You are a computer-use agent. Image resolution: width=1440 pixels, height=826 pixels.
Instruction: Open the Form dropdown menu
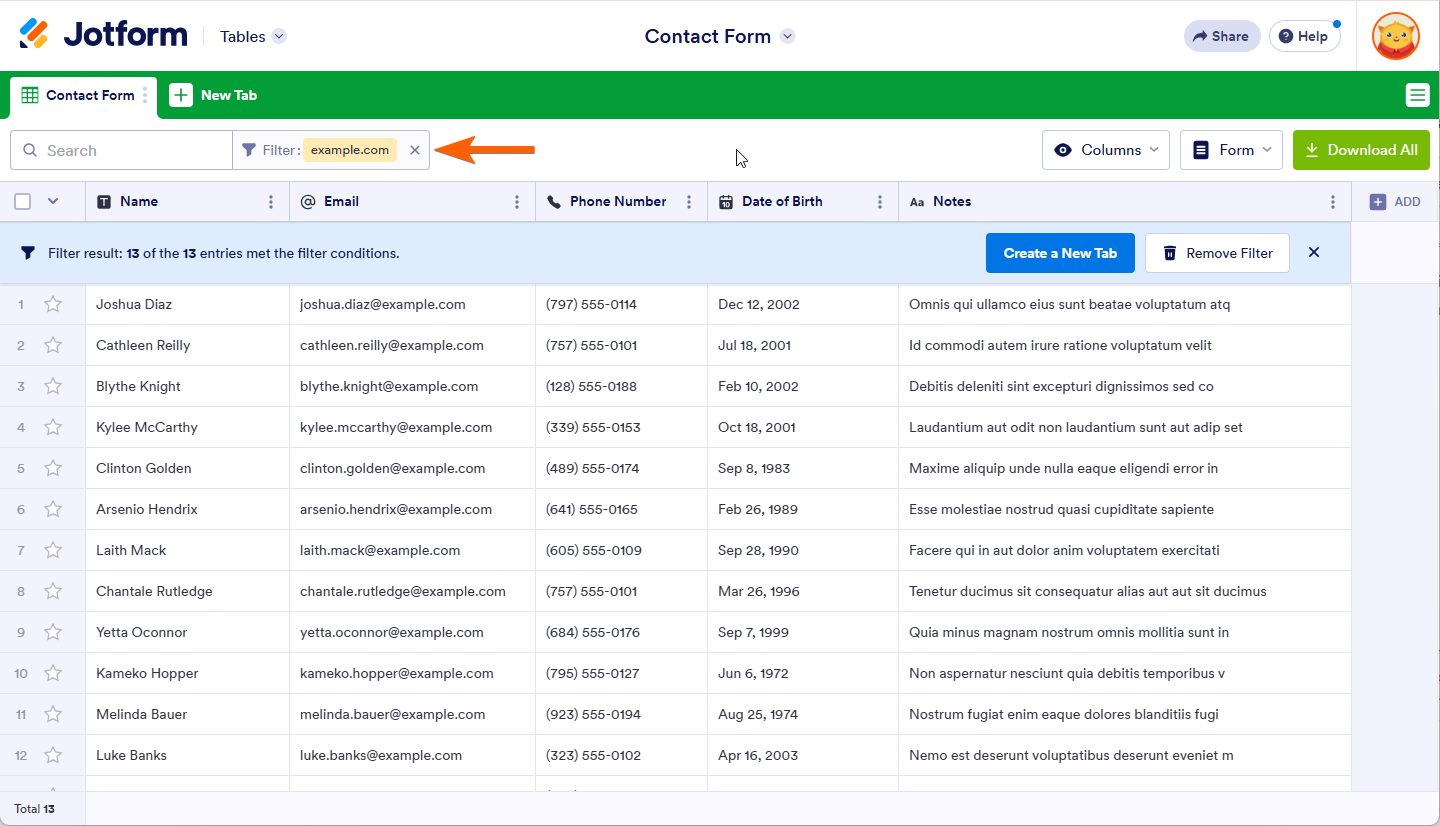[1231, 150]
